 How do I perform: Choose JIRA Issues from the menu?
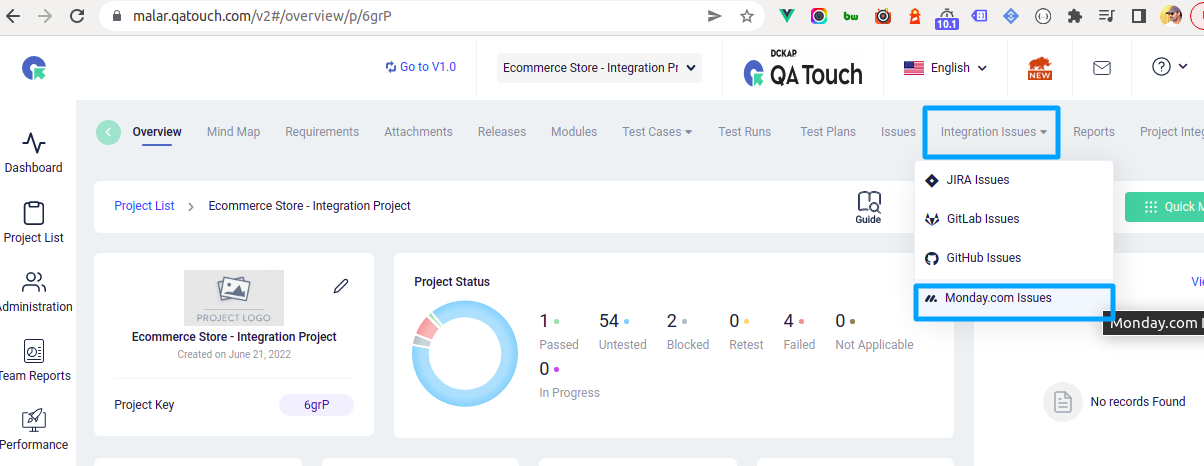coord(1014,180)
